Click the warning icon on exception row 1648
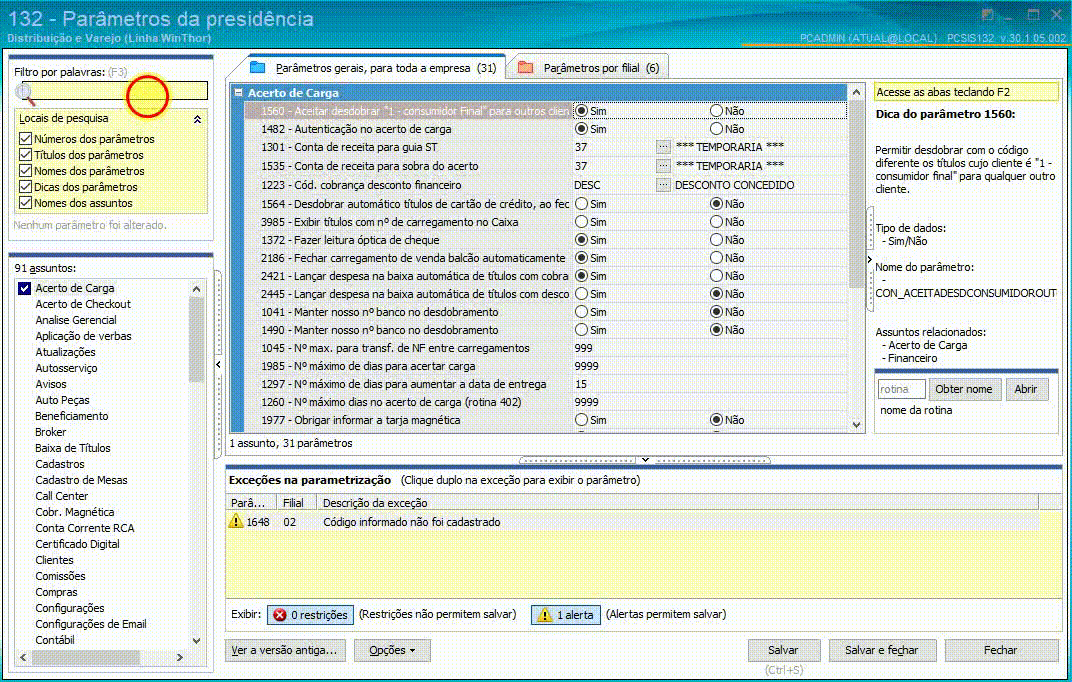The width and height of the screenshot is (1072, 682). (x=236, y=521)
